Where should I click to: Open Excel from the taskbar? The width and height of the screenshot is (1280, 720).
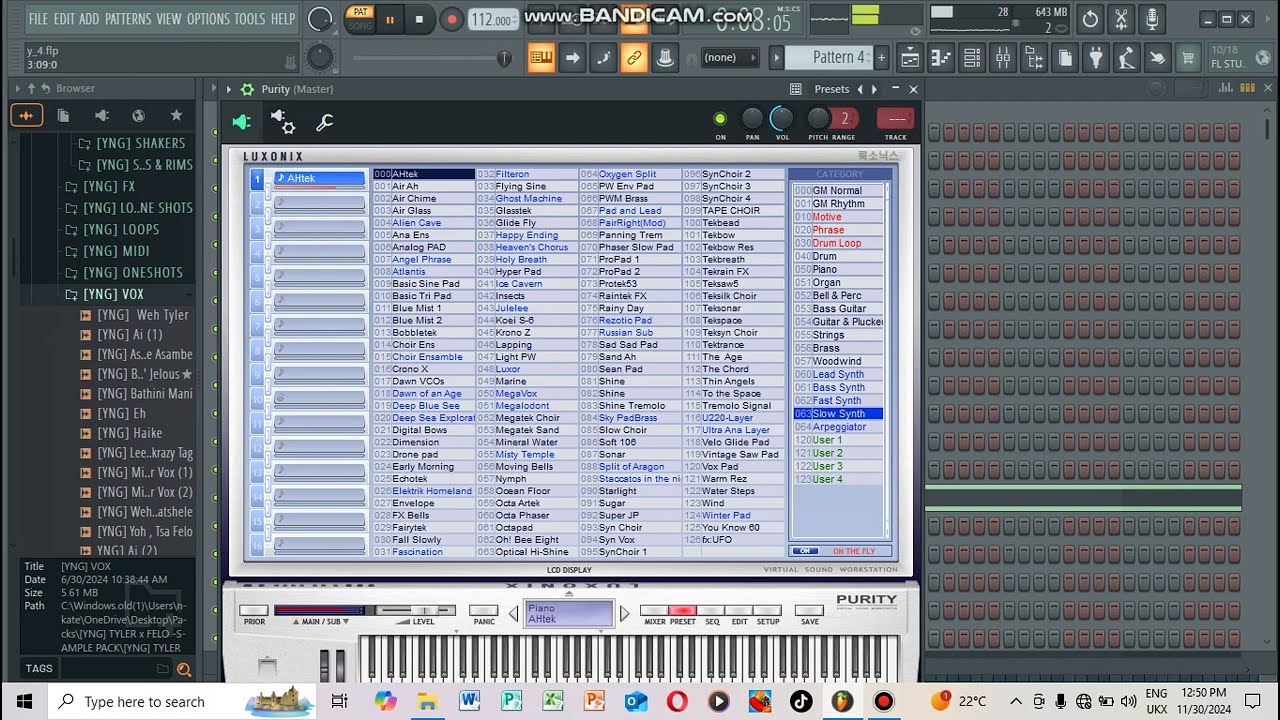(553, 701)
